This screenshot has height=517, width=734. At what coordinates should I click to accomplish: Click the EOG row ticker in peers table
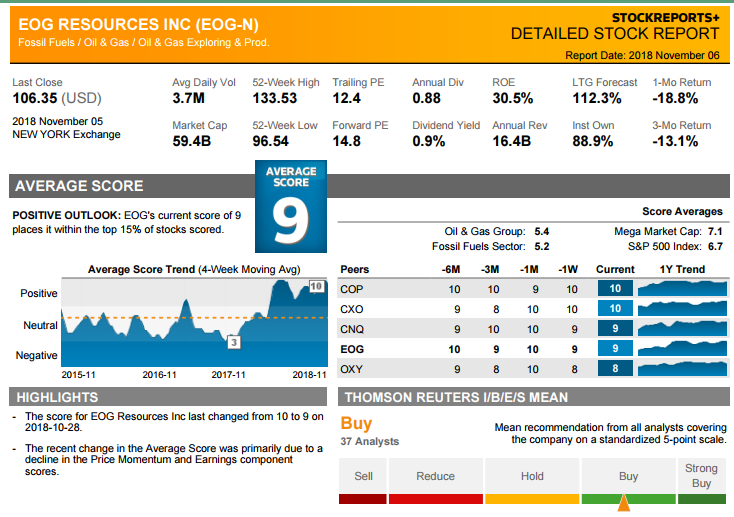pos(352,349)
